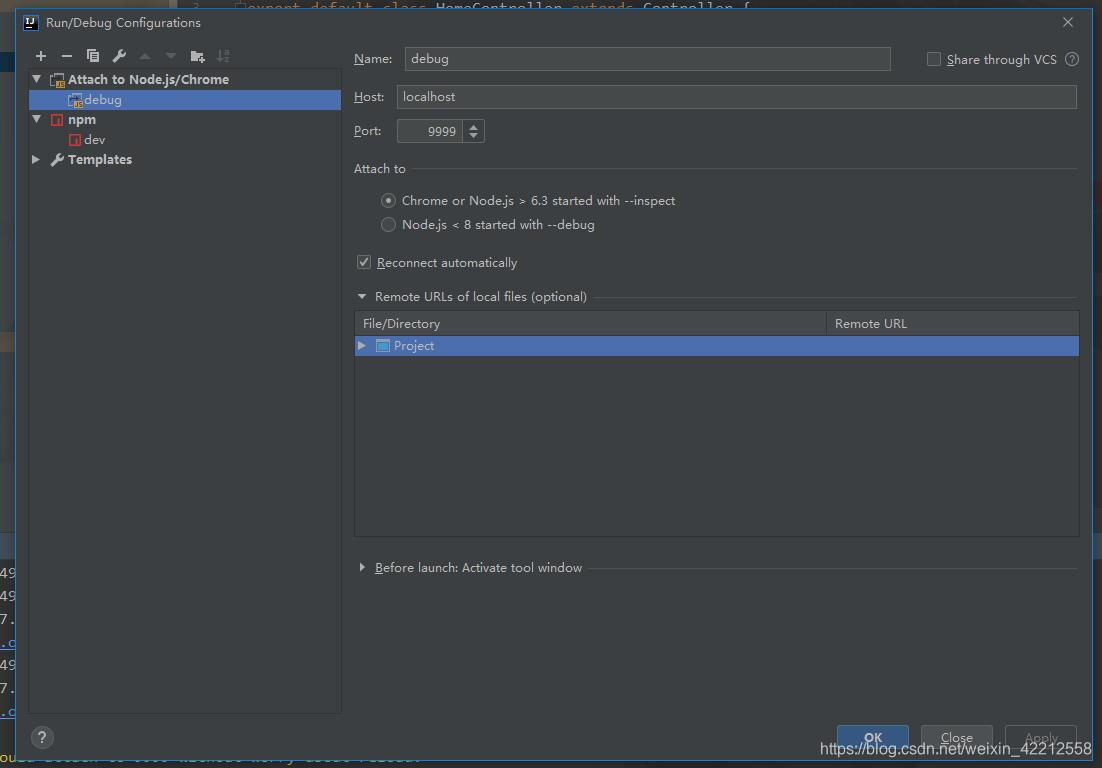The image size is (1102, 768).
Task: Click the Host input field
Action: 737,97
